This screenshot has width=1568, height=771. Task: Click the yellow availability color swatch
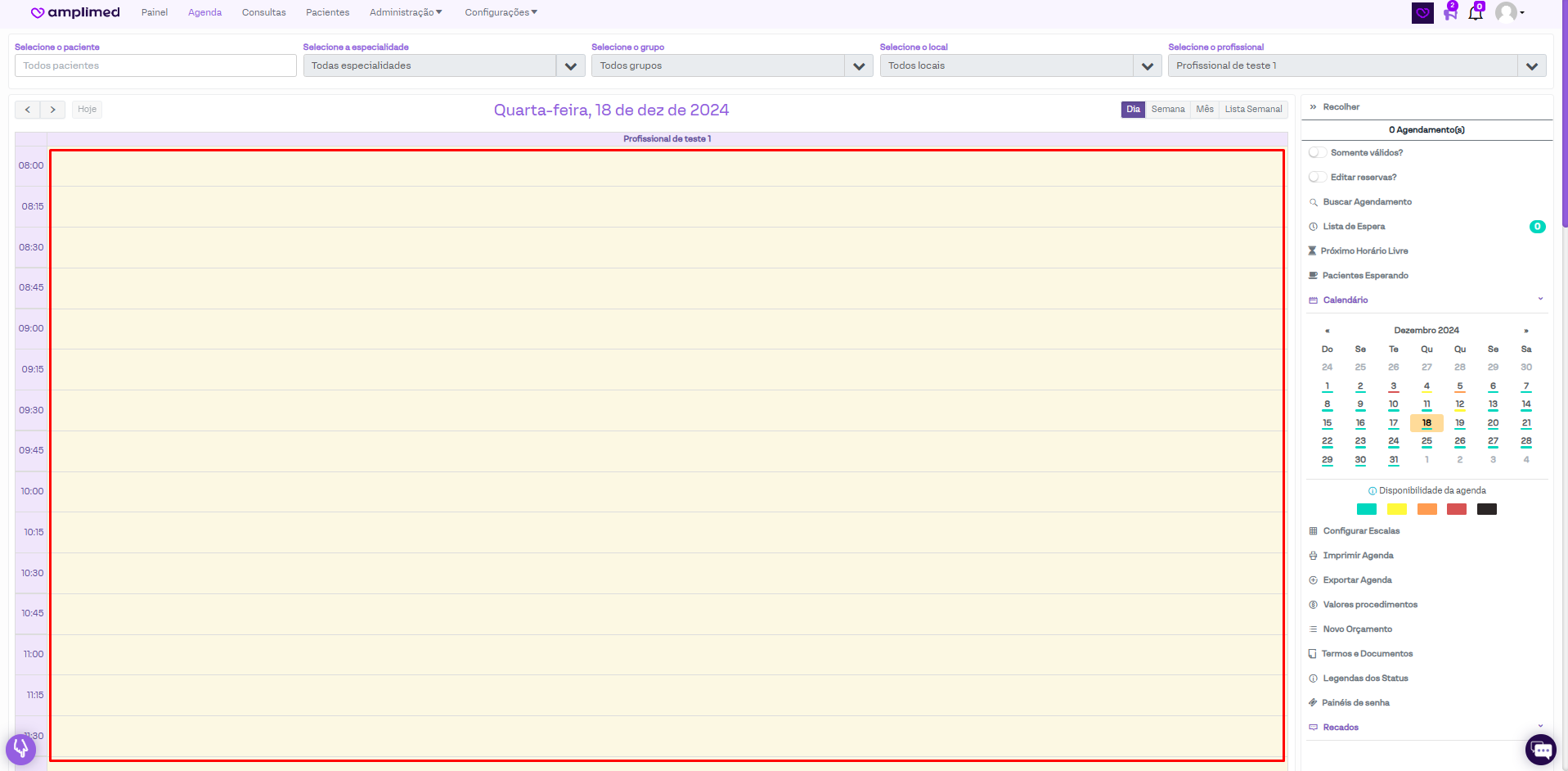pyautogui.click(x=1396, y=509)
